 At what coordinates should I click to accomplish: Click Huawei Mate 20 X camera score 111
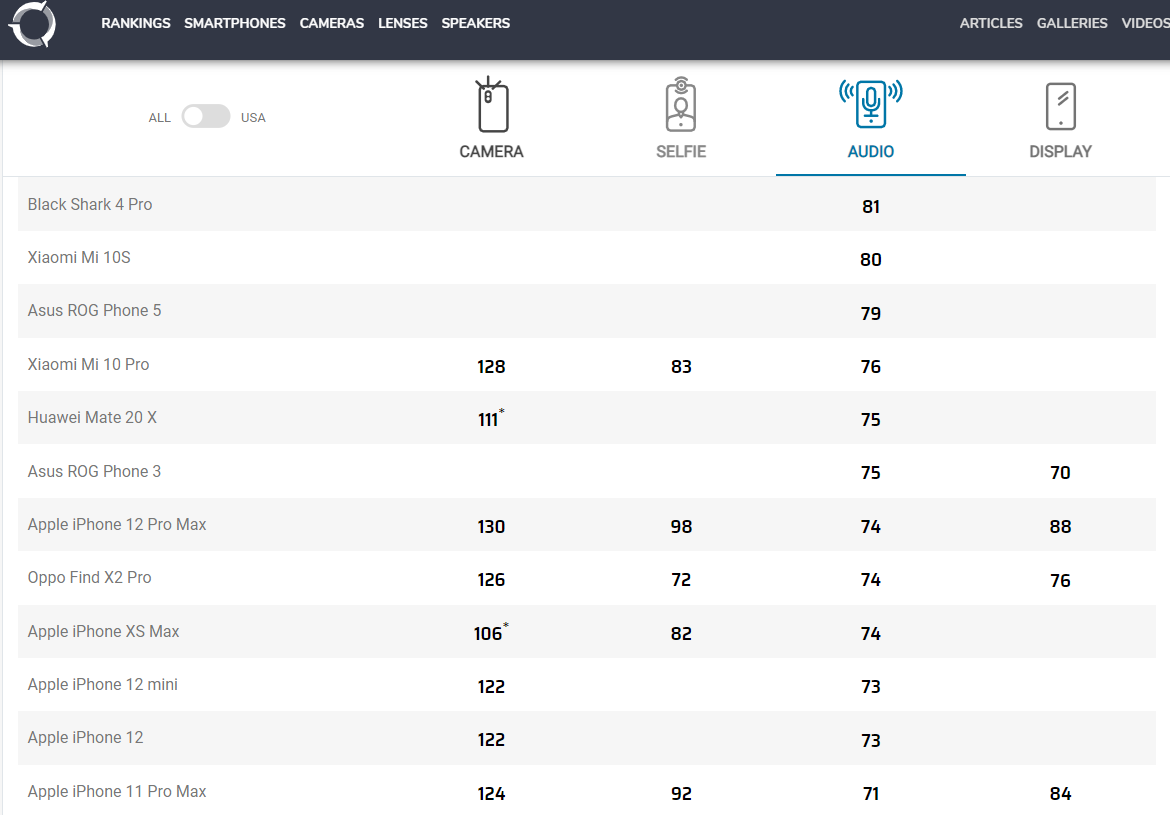(490, 418)
